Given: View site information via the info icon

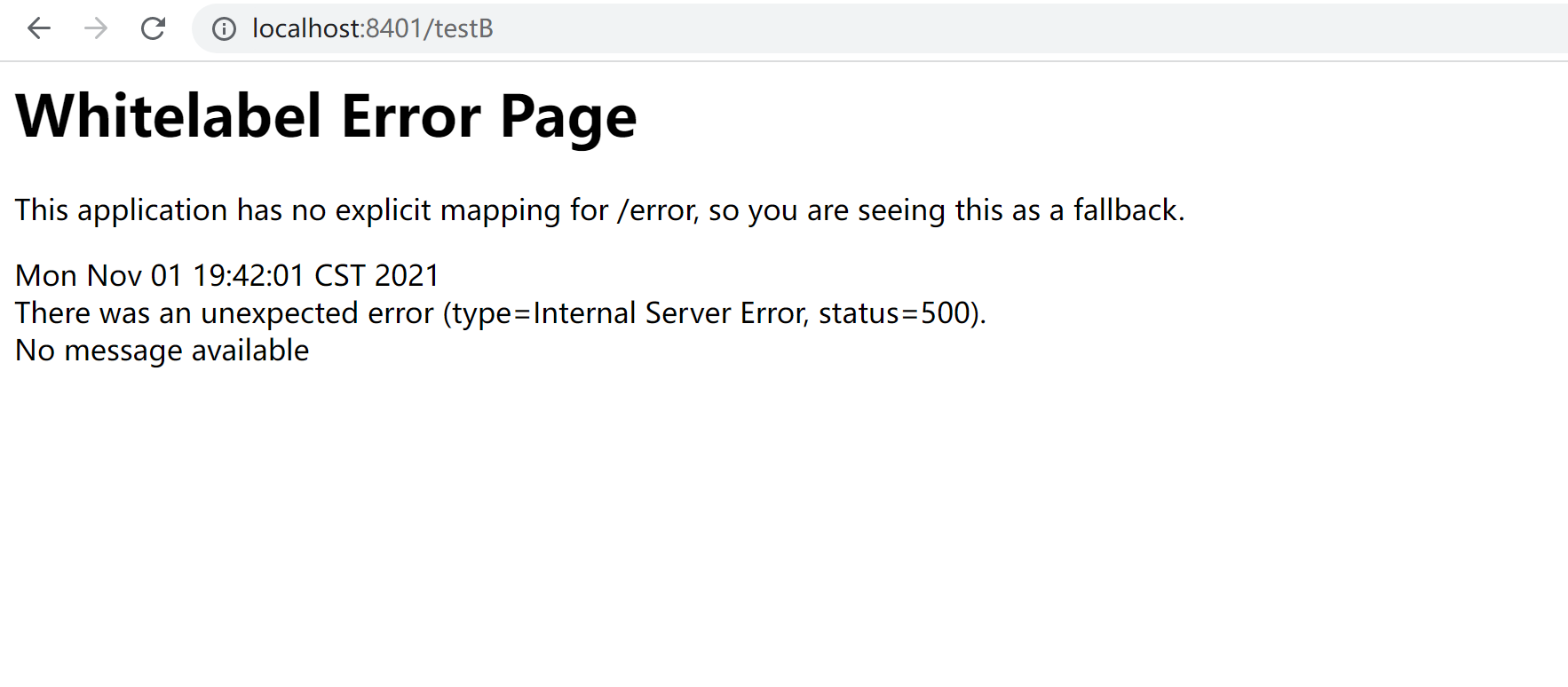Looking at the screenshot, I should pos(224,29).
